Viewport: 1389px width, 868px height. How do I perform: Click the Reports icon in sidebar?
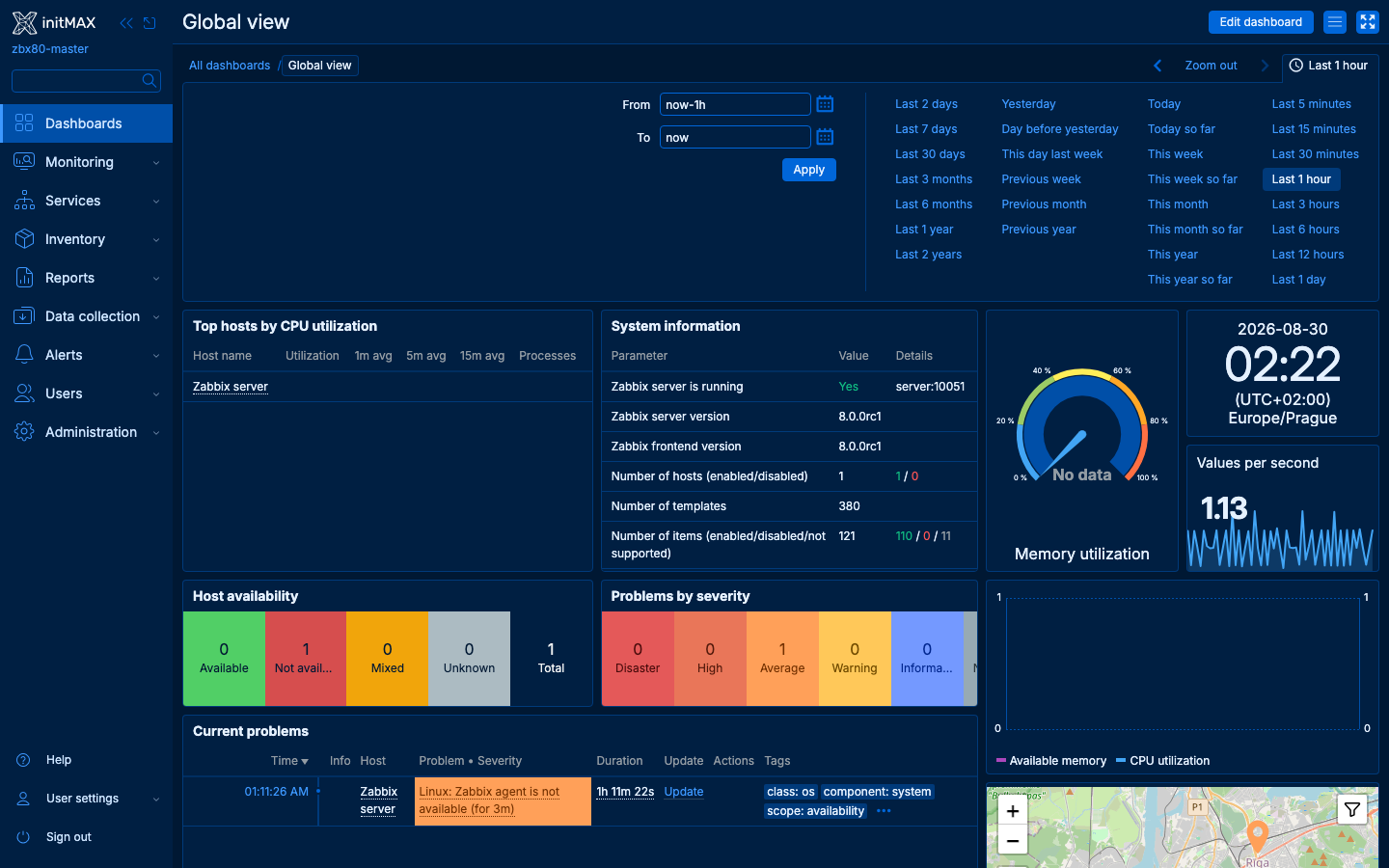(24, 278)
